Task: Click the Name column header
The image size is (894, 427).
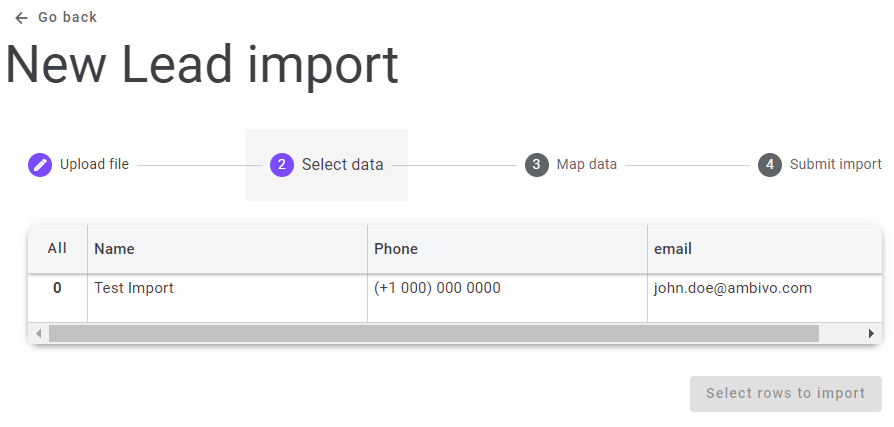Action: point(114,249)
